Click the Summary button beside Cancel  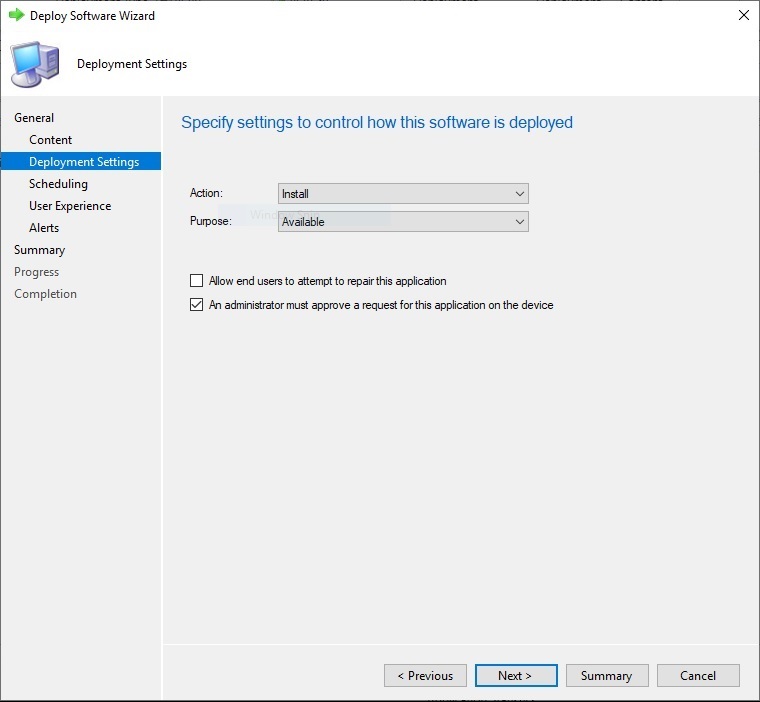pyautogui.click(x=607, y=676)
